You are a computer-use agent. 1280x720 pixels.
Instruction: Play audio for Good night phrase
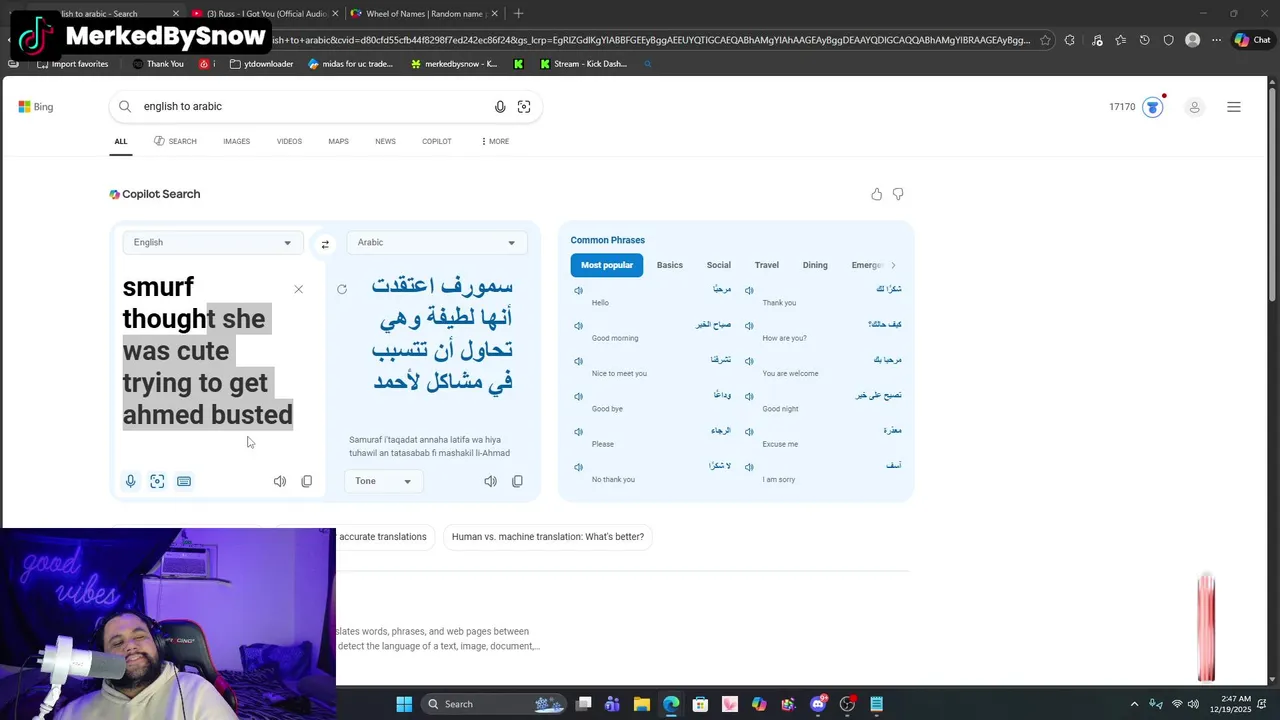tap(749, 396)
